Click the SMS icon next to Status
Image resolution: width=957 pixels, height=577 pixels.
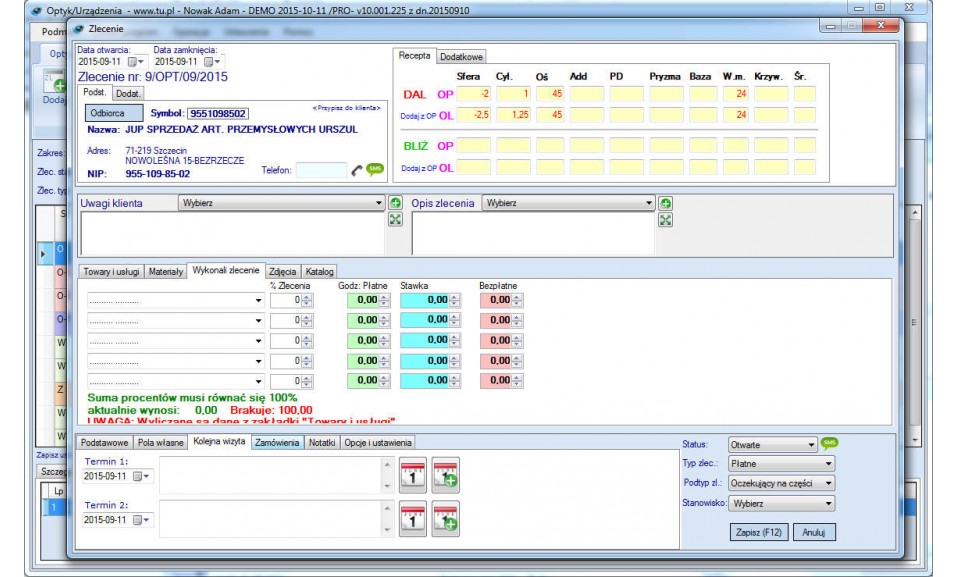[x=829, y=444]
